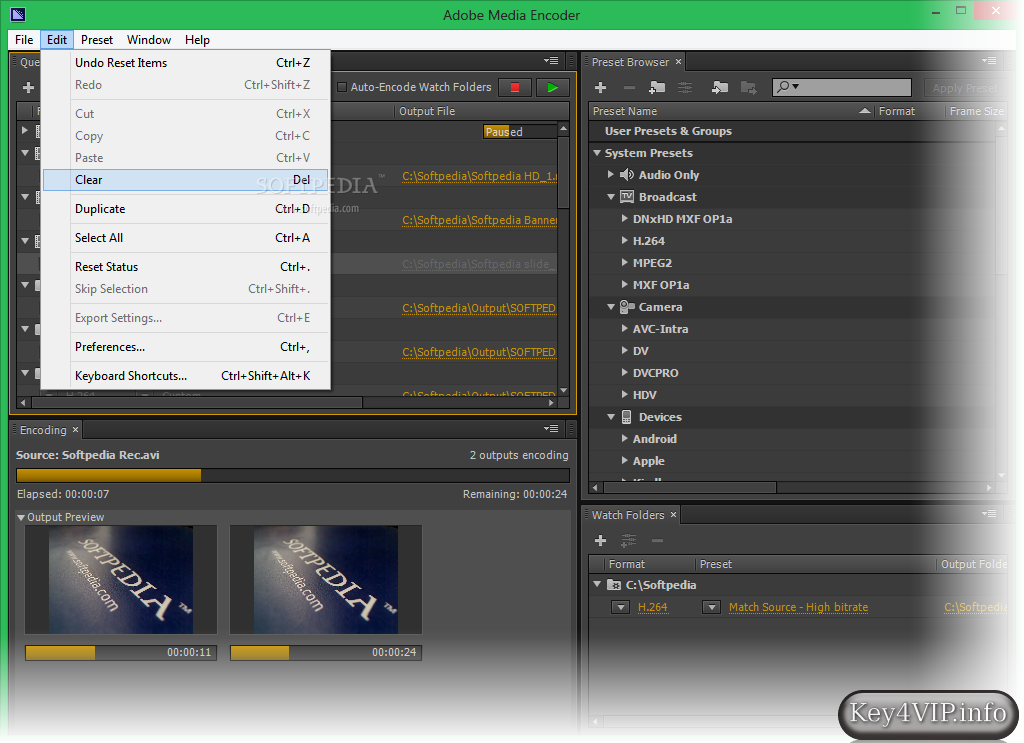Sort presets by the Preset Name column header
This screenshot has height=743, width=1024.
tap(730, 111)
